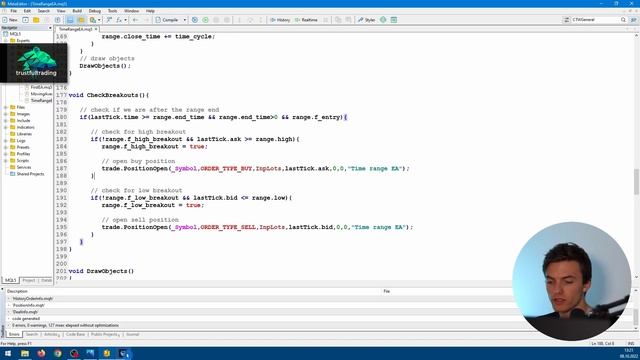Screen dimensions: 640x360
Task: Expand the Scripts folder in Navigator
Action: [x=6, y=160]
